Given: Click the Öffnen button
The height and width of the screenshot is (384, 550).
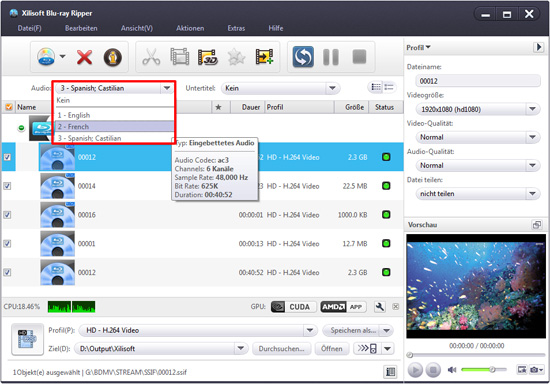Looking at the screenshot, I should 332,349.
